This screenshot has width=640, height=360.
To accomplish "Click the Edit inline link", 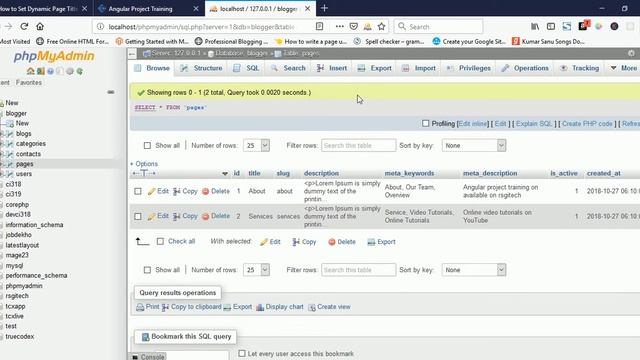I will tap(473, 124).
